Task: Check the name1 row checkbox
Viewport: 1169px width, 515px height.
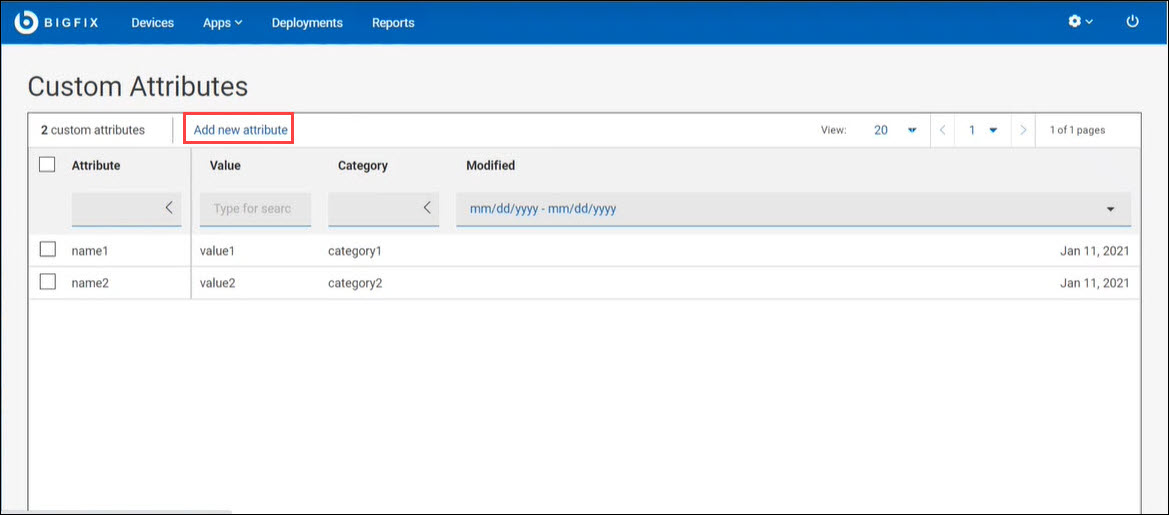Action: pyautogui.click(x=47, y=251)
